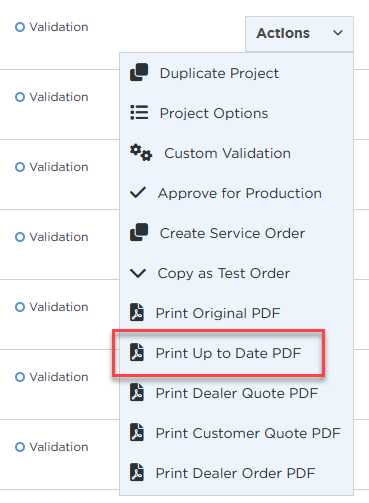
Task: Select the third Validation radio circle
Action: click(20, 167)
